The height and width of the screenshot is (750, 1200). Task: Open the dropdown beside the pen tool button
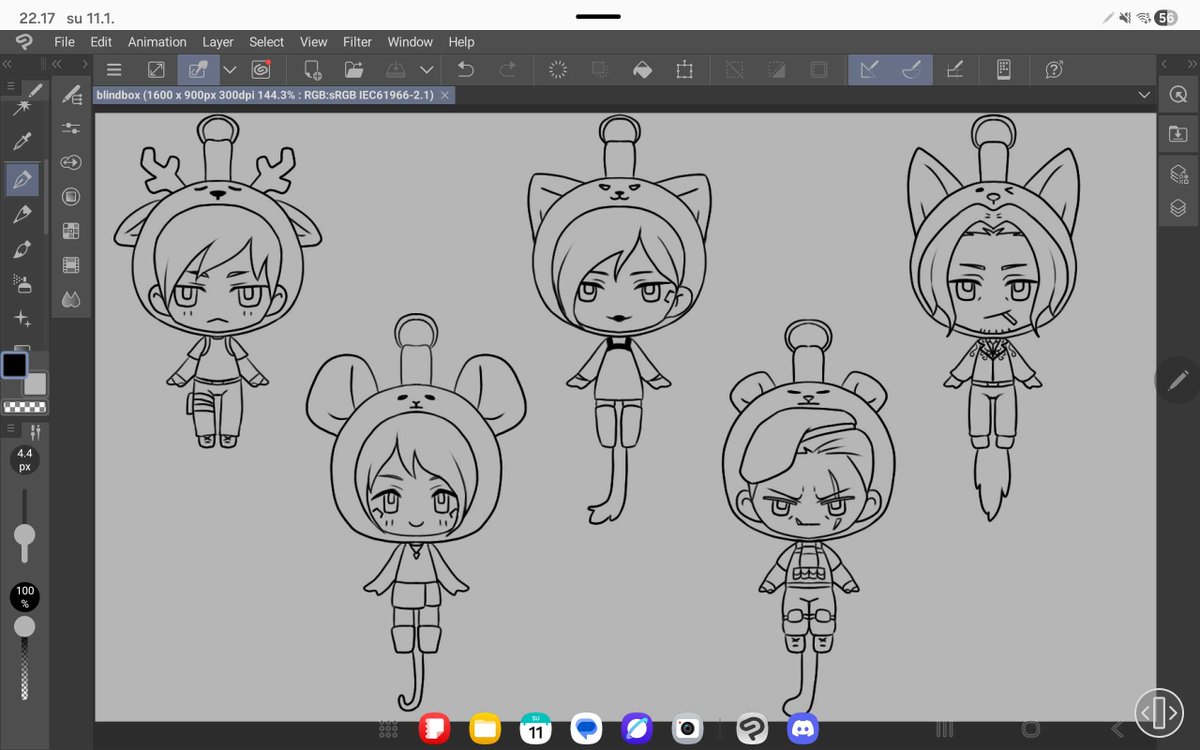tap(229, 69)
